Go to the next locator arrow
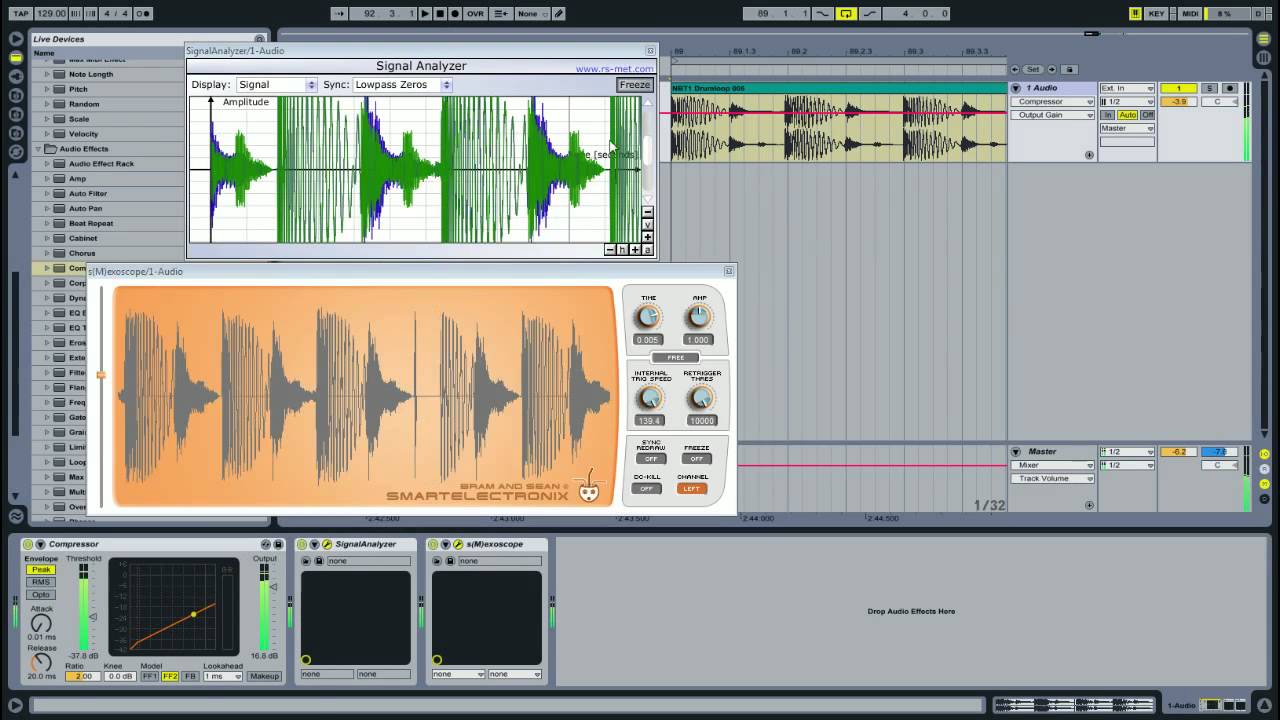This screenshot has height=720, width=1280. pyautogui.click(x=1051, y=69)
